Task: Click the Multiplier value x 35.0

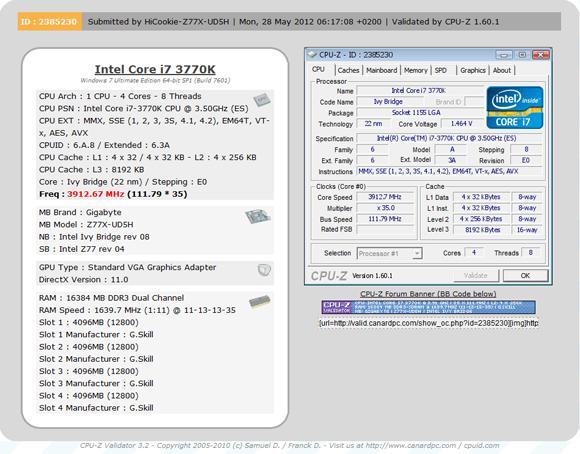Action: coord(385,208)
